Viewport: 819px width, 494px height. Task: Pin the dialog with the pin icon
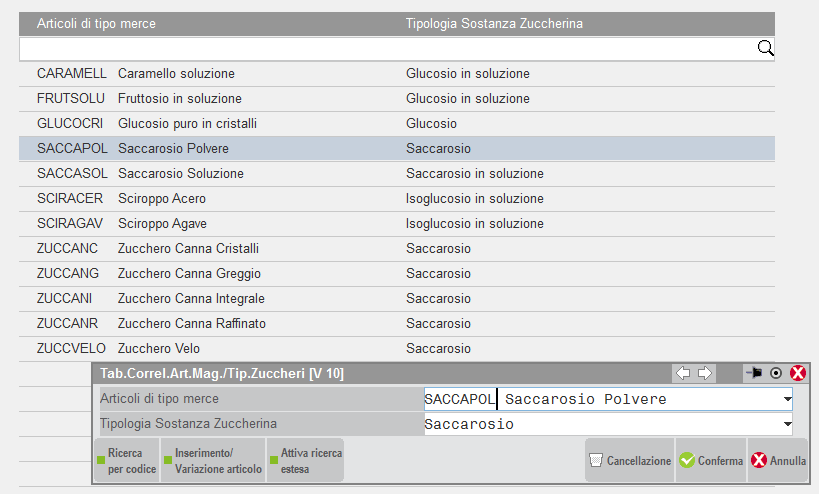tap(753, 373)
